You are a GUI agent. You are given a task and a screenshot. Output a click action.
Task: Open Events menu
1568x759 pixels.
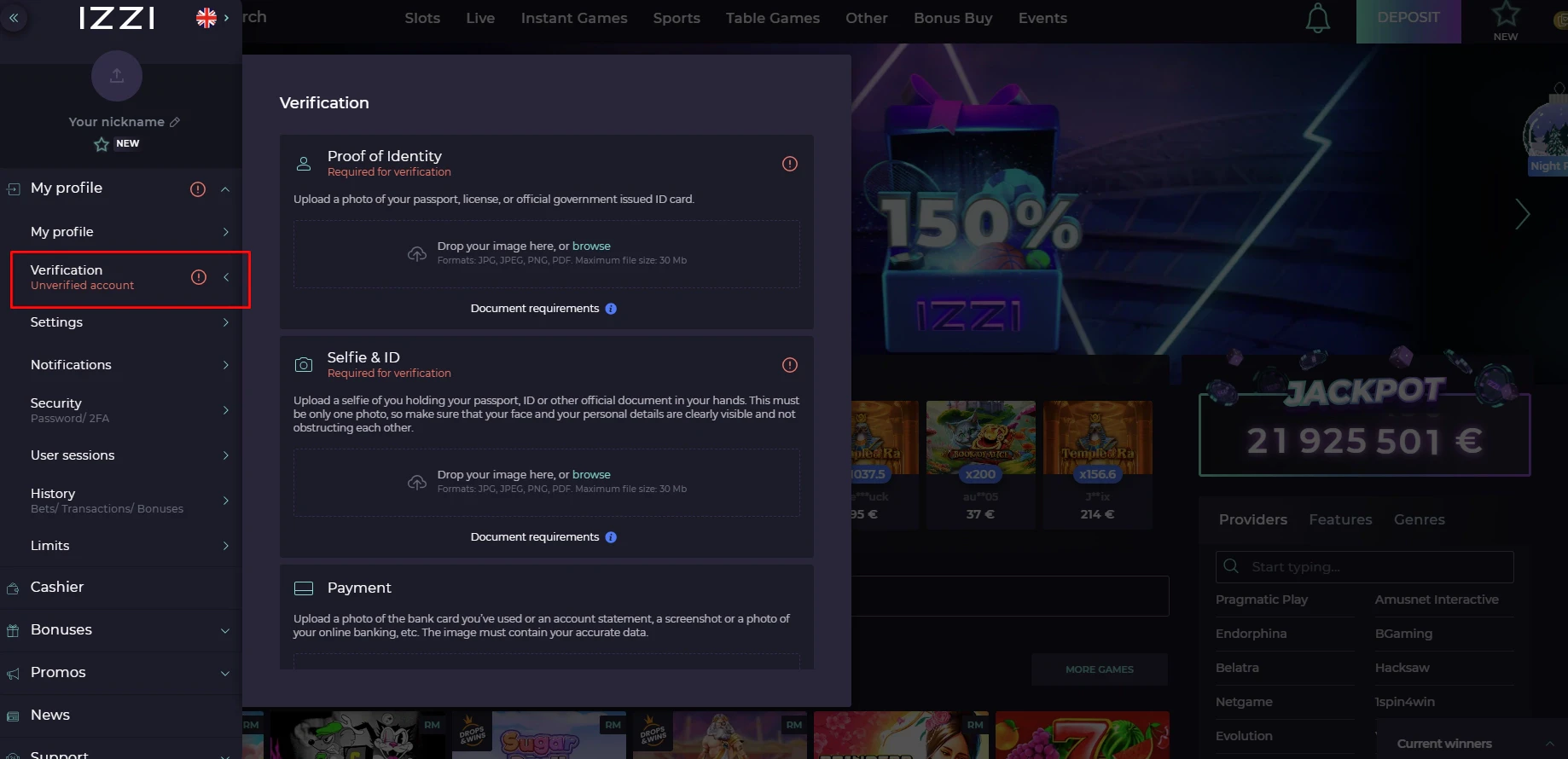click(x=1042, y=18)
